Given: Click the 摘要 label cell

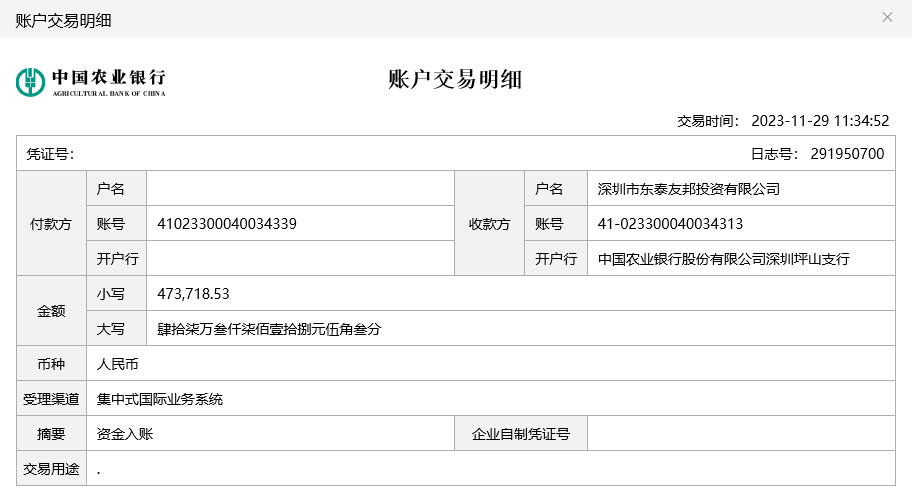Looking at the screenshot, I should 51,433.
